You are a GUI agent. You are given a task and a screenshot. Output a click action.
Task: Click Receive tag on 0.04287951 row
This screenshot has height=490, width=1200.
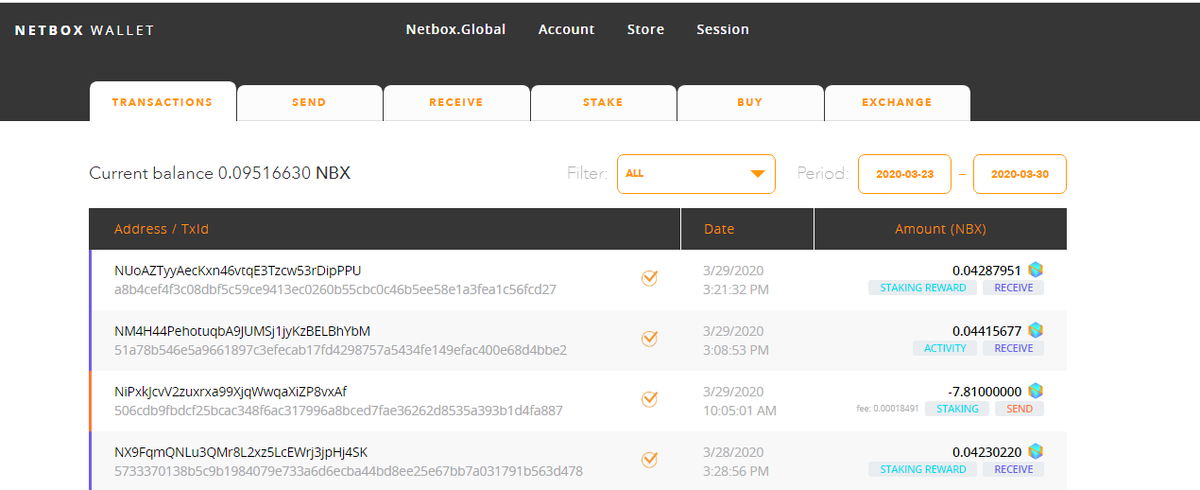pyautogui.click(x=1013, y=288)
